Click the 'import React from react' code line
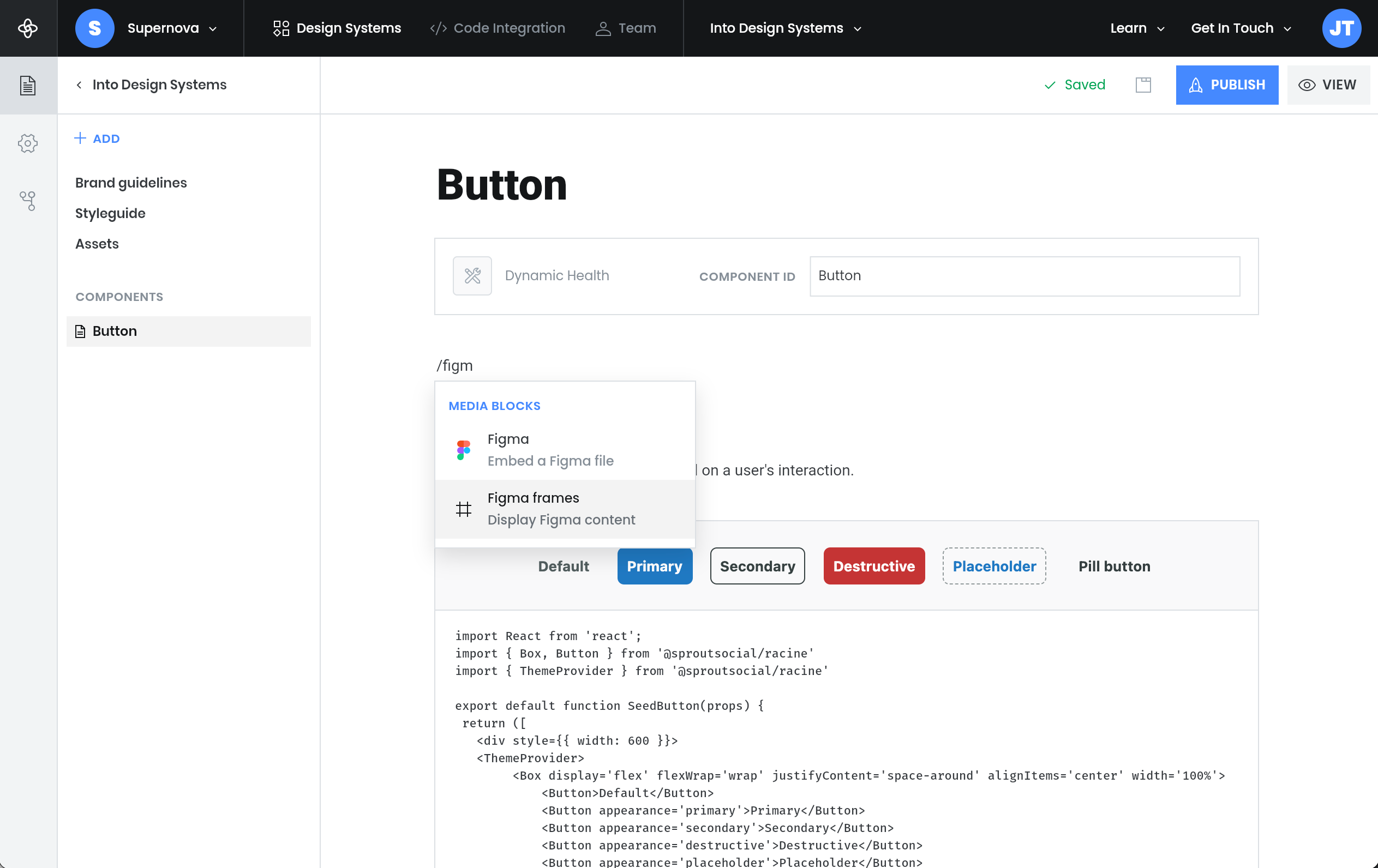 point(548,636)
